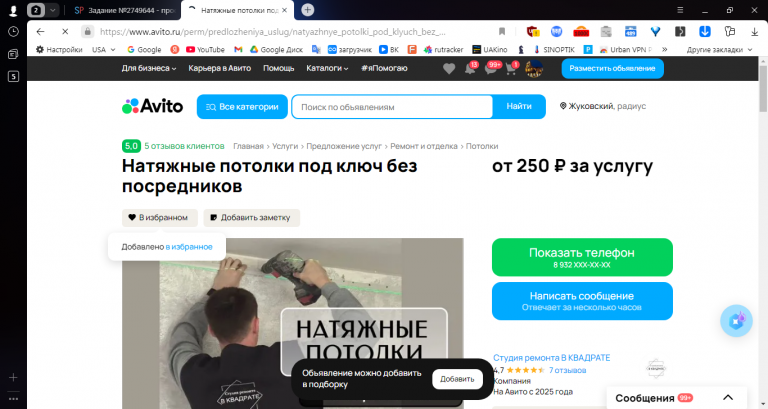Click the page vertical scrollbar thumb
Image resolution: width=768 pixels, height=409 pixels.
point(763,88)
